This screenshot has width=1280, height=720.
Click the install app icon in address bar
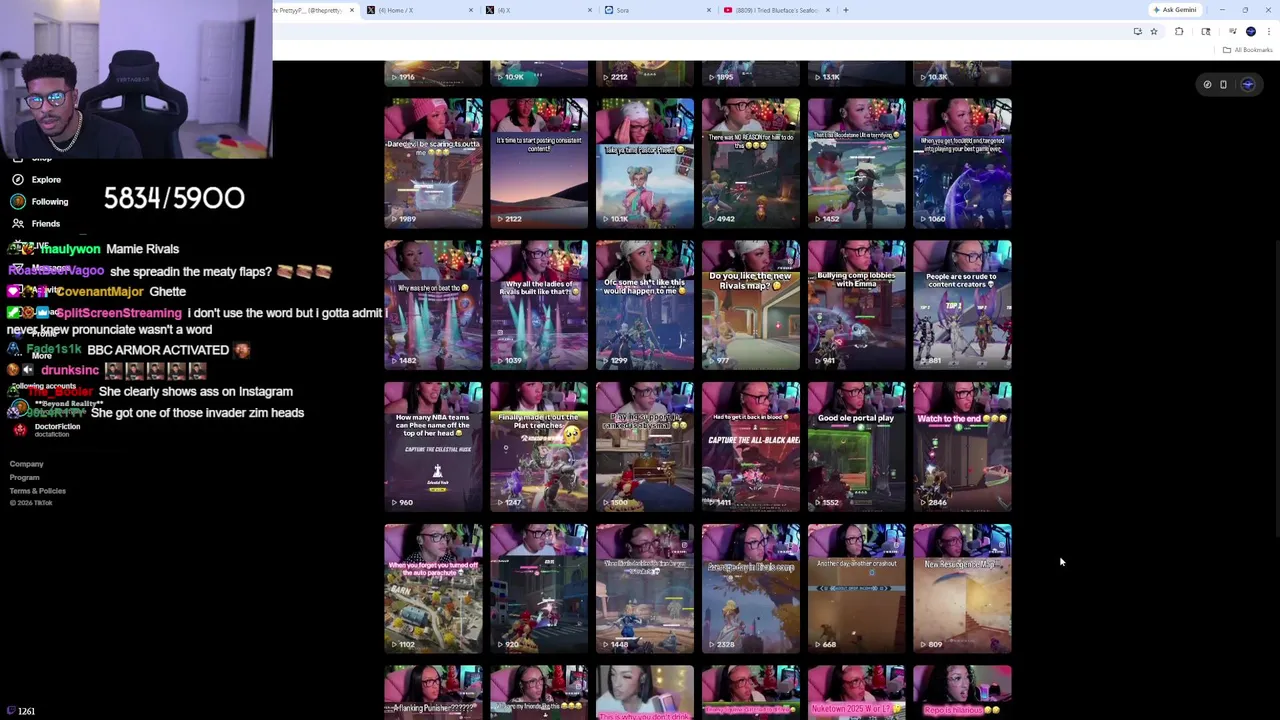[x=1137, y=32]
